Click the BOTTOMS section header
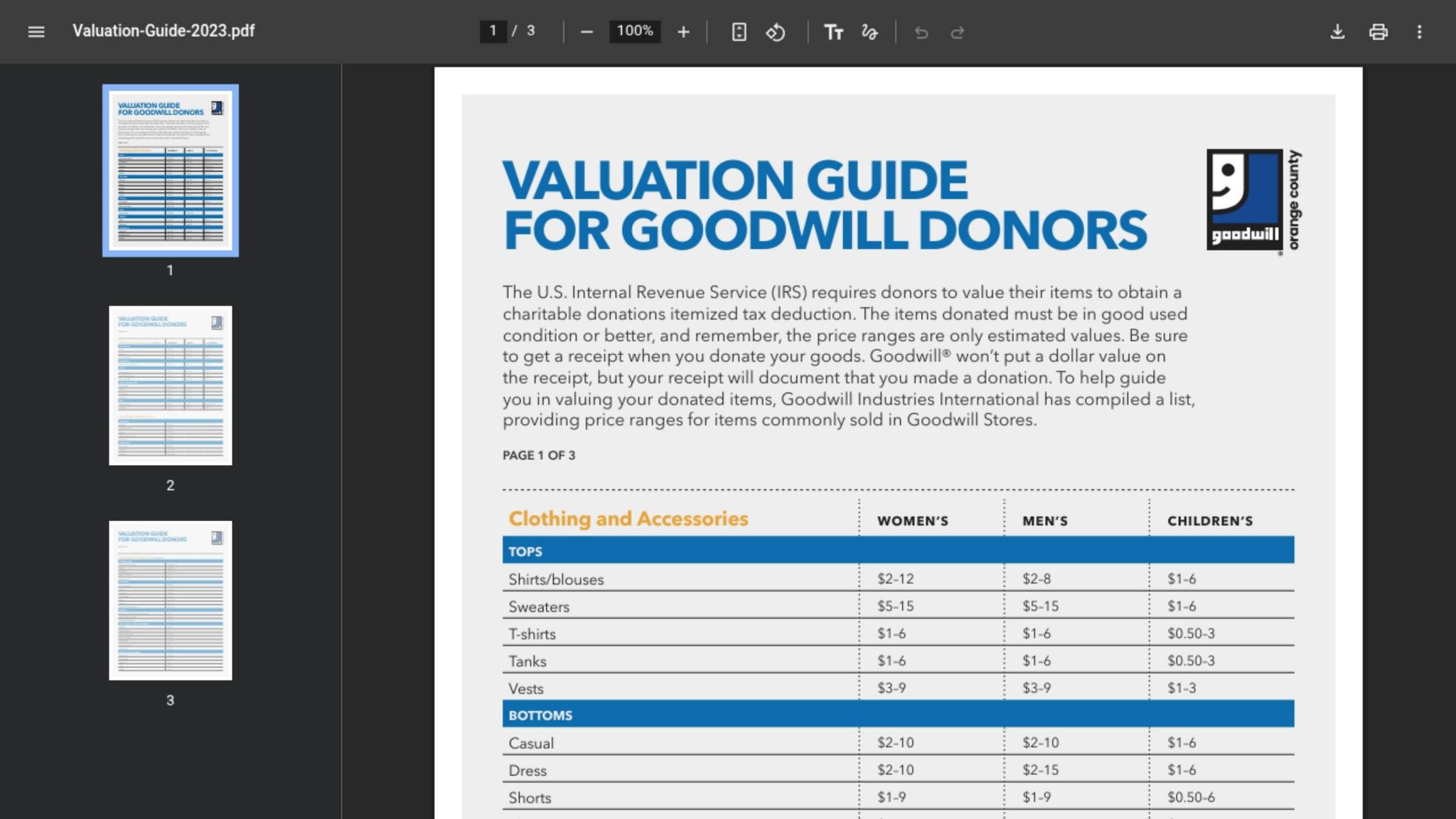This screenshot has width=1456, height=819. [898, 714]
